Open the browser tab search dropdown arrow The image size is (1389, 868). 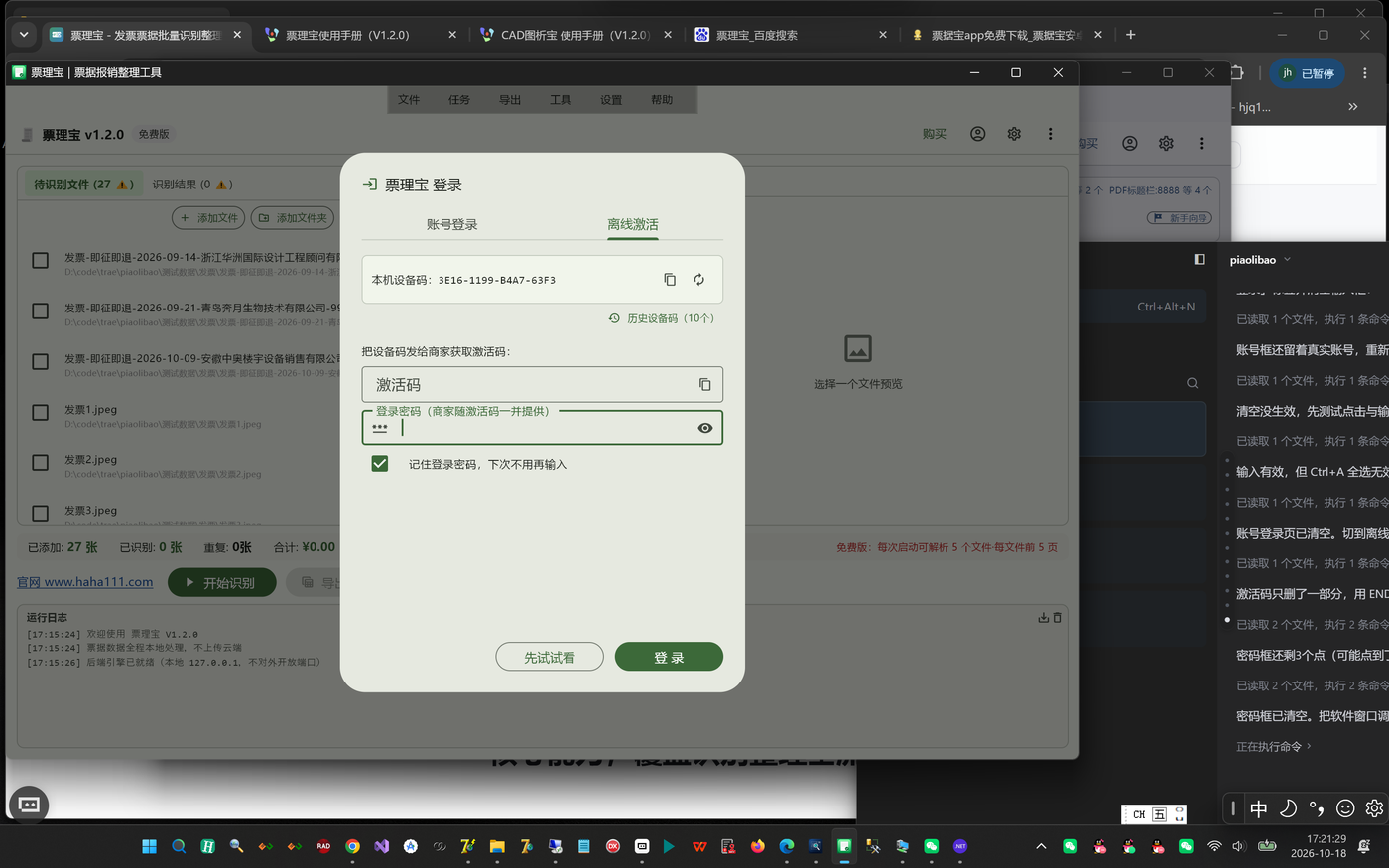(x=23, y=34)
